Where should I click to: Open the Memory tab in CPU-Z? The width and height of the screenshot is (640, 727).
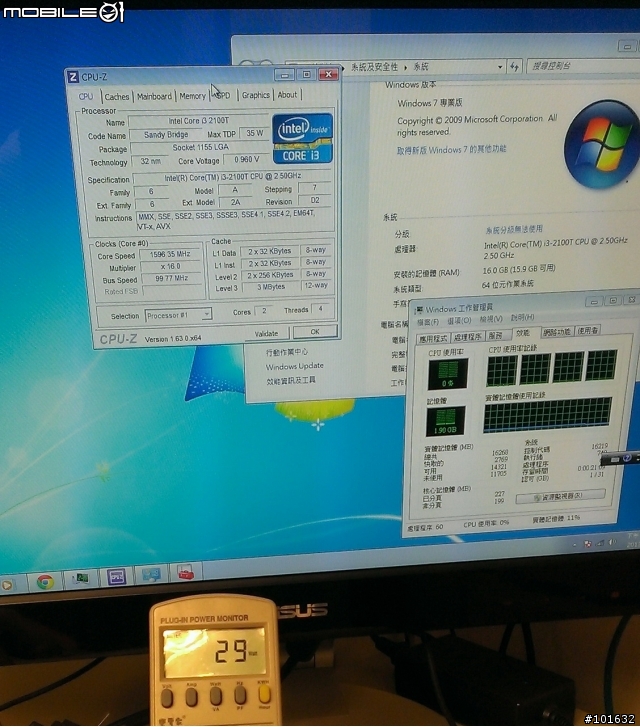coord(192,96)
